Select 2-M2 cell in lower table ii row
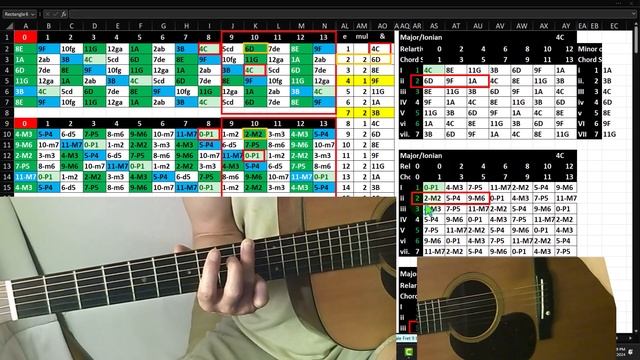 (433, 198)
